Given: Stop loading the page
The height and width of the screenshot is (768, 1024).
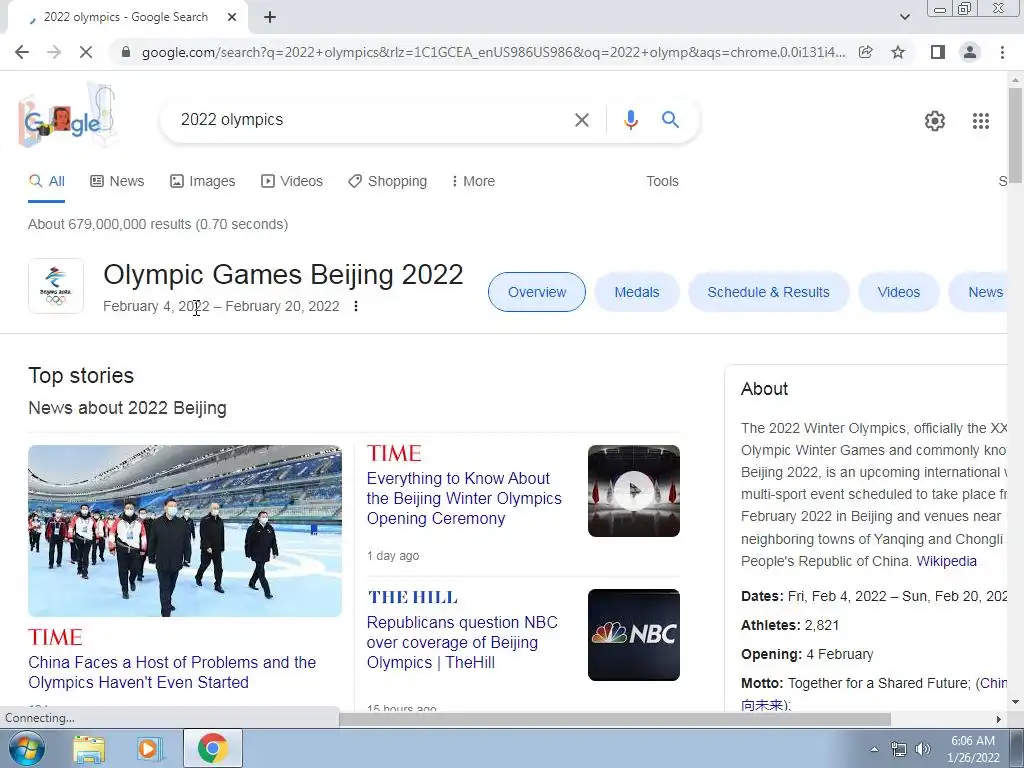Looking at the screenshot, I should click(86, 52).
